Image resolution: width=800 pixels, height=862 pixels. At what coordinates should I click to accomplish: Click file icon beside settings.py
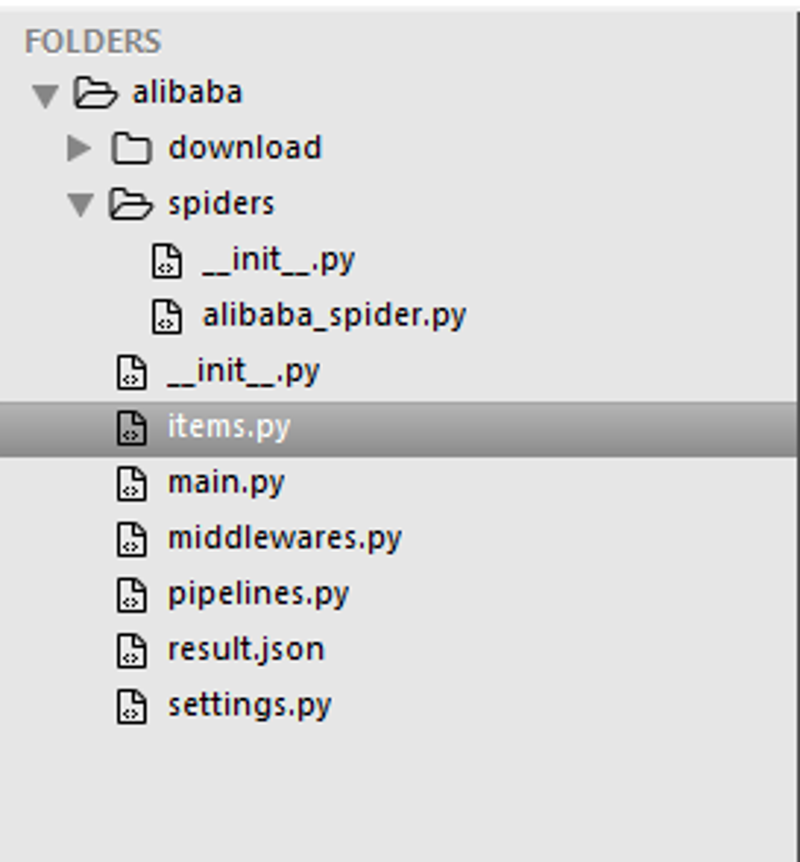click(x=131, y=706)
